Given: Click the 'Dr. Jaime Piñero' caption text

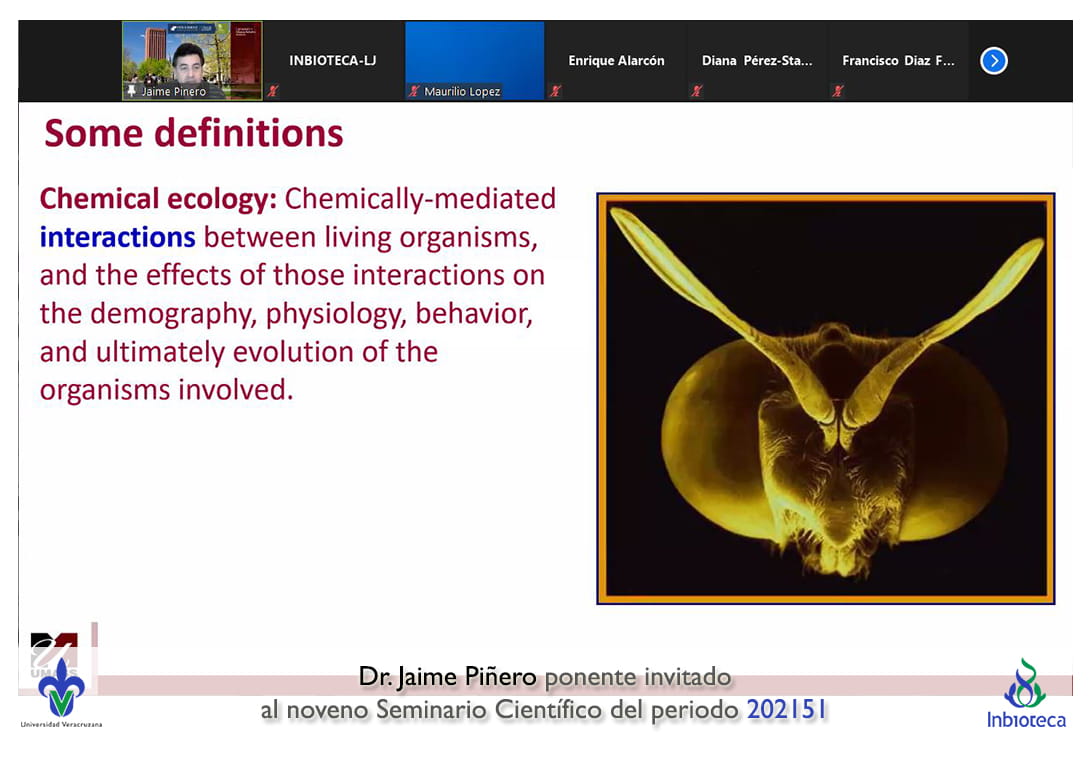Looking at the screenshot, I should click(448, 678).
